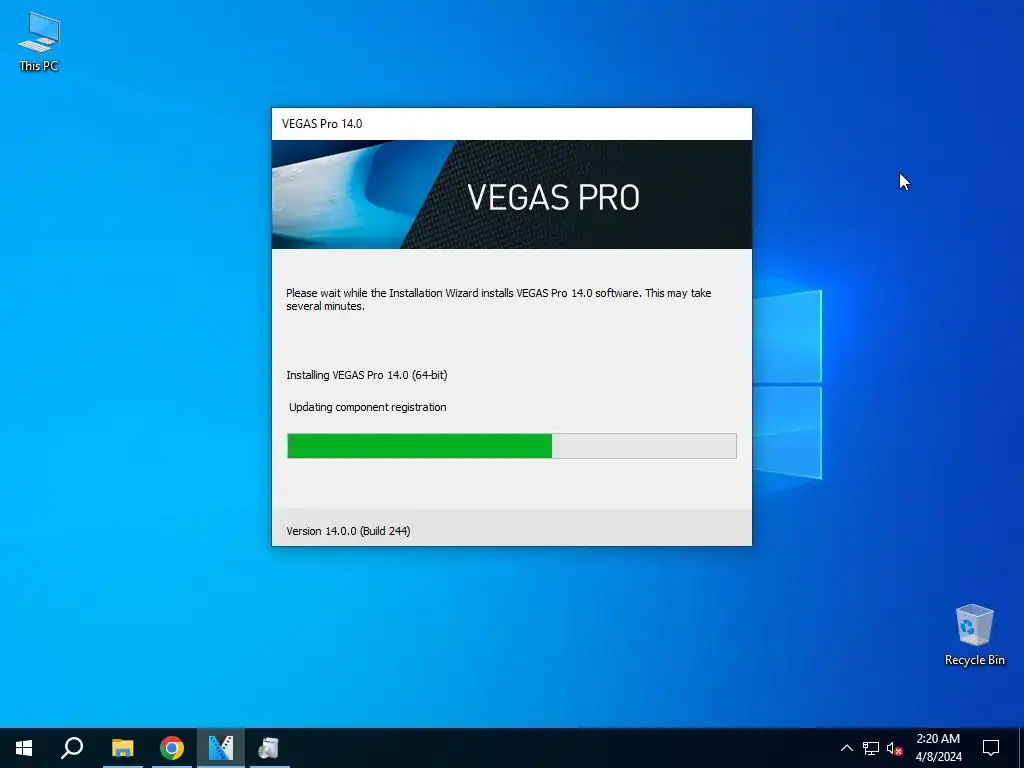Image resolution: width=1024 pixels, height=768 pixels.
Task: Click the green installation progress bar
Action: coord(511,446)
